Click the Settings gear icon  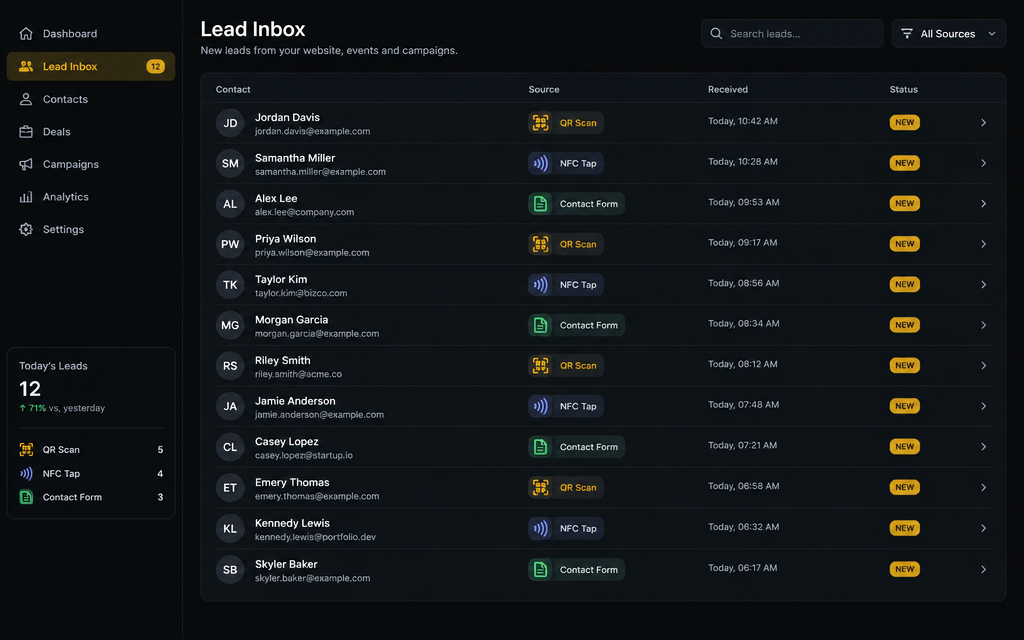(26, 229)
